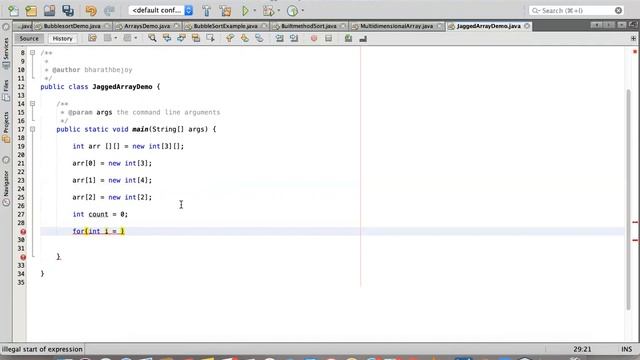Stop macro recording

(x=328, y=38)
